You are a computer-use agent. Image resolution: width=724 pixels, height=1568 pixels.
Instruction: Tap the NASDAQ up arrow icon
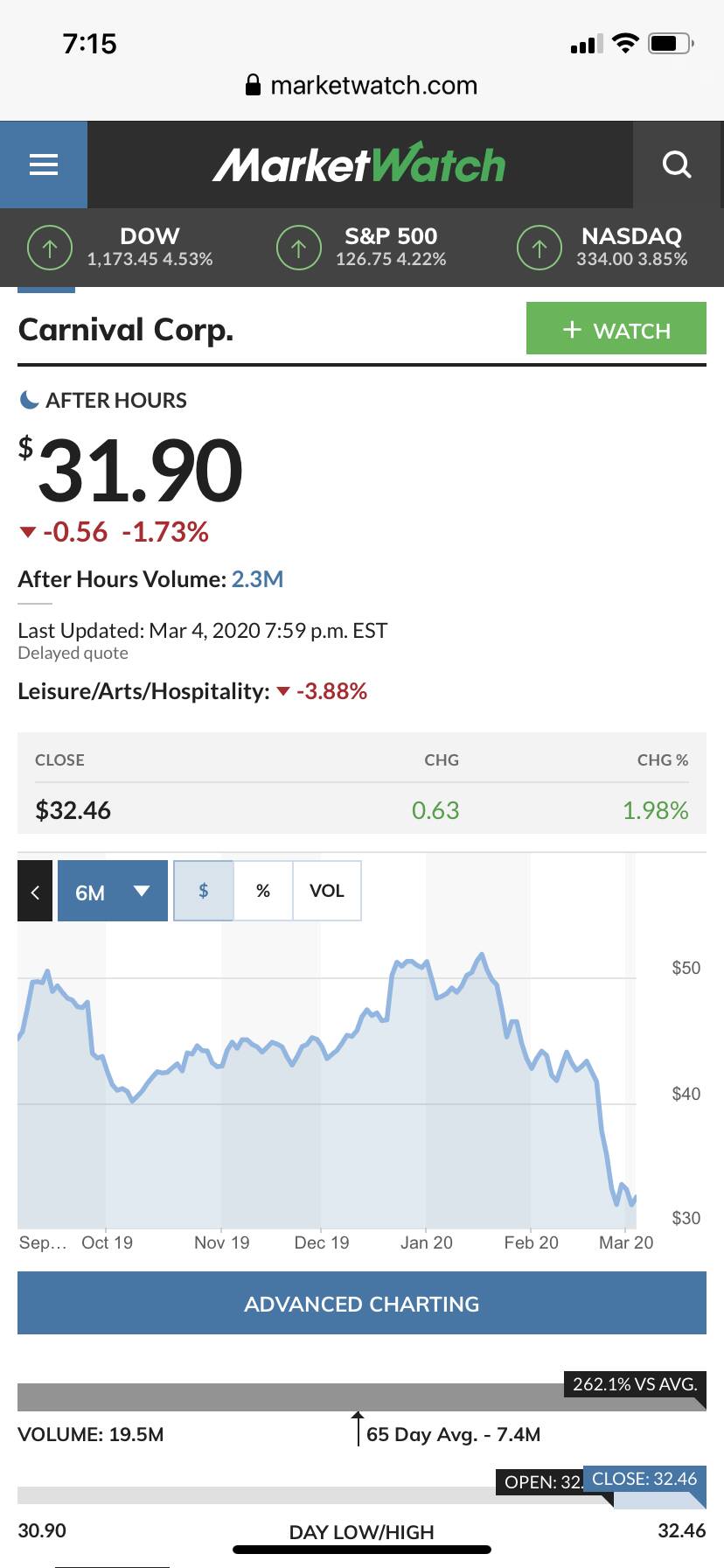540,248
